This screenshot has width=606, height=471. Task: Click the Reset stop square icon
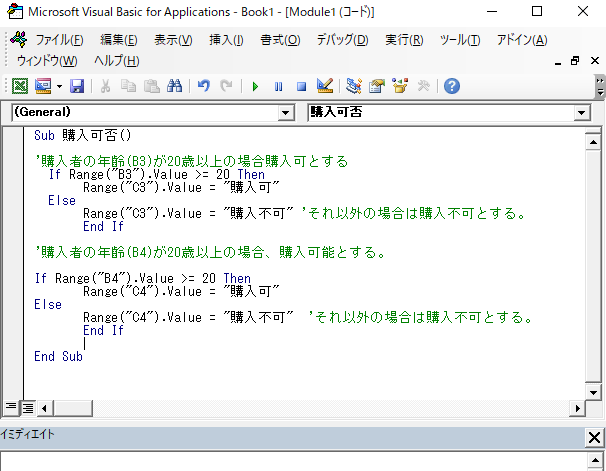point(301,86)
